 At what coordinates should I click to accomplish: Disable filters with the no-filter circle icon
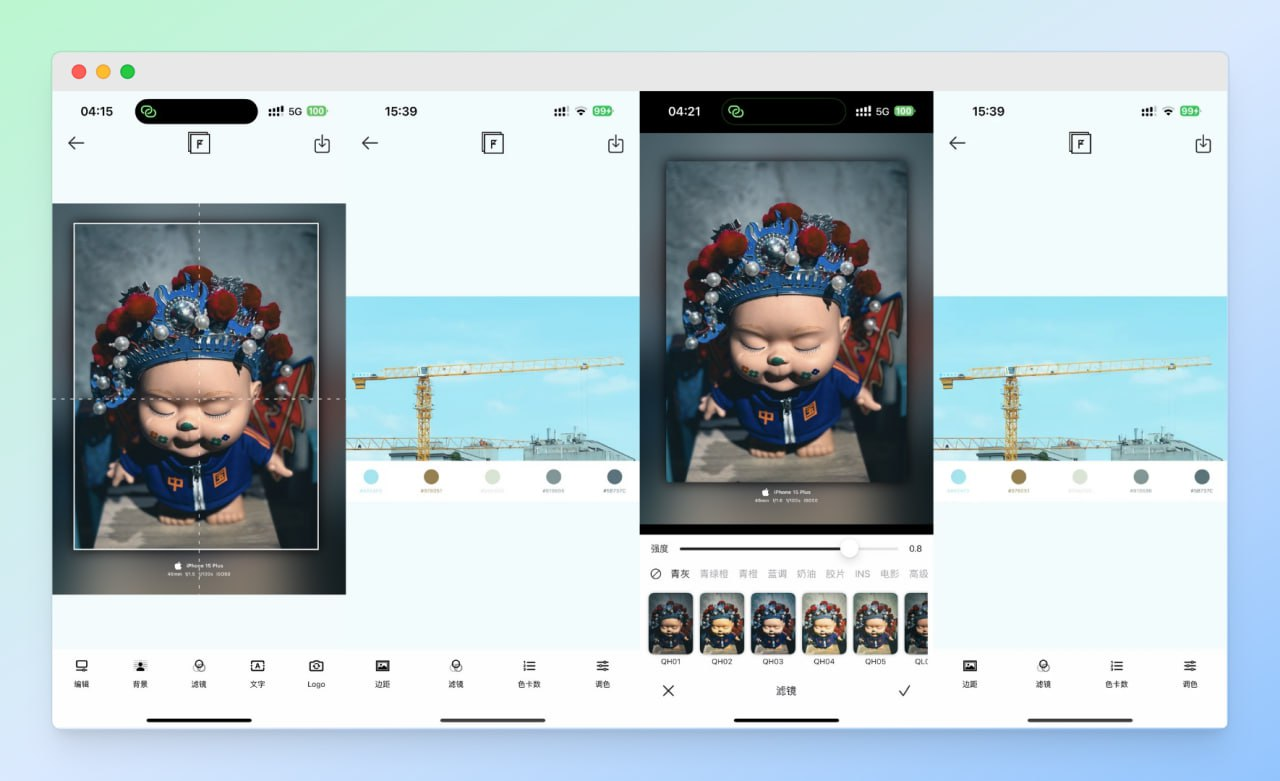[x=656, y=574]
